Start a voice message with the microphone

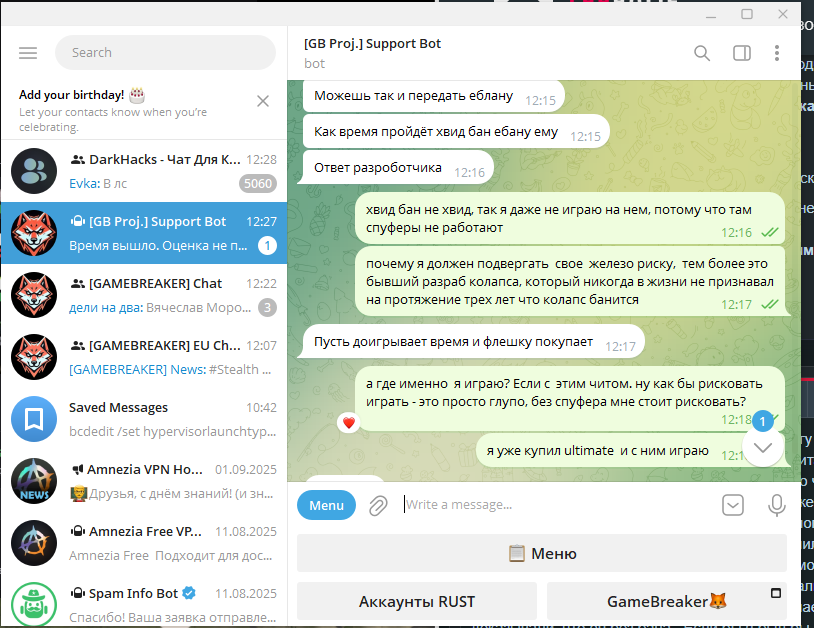click(x=777, y=505)
